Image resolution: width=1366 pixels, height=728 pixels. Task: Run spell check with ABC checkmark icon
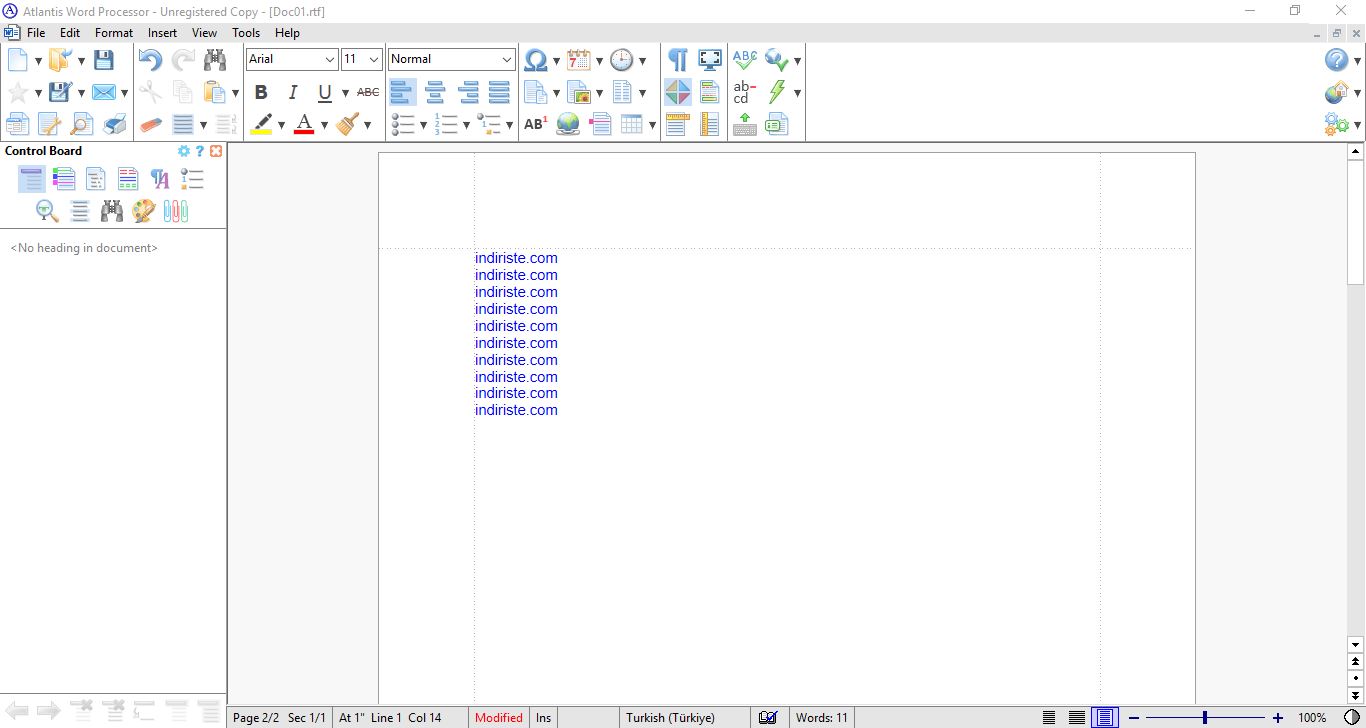click(745, 60)
